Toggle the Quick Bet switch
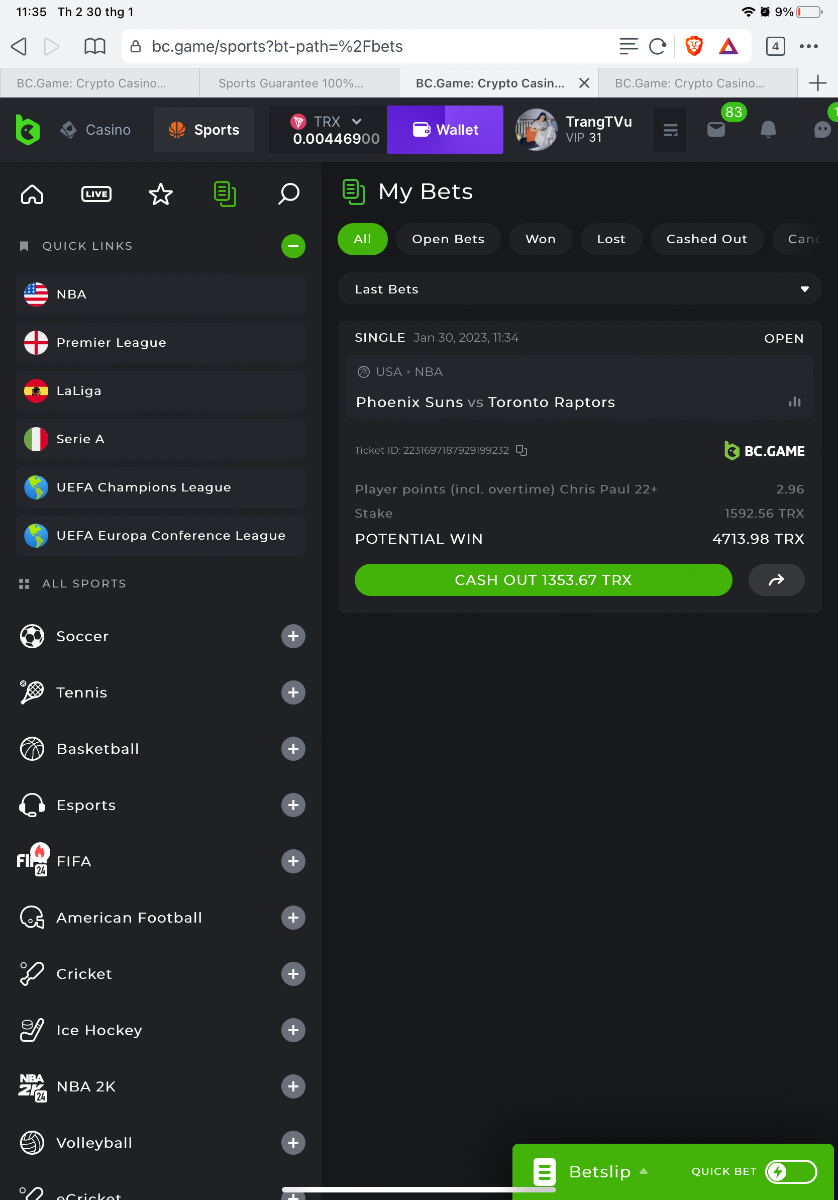The height and width of the screenshot is (1200, 838). coord(790,1172)
